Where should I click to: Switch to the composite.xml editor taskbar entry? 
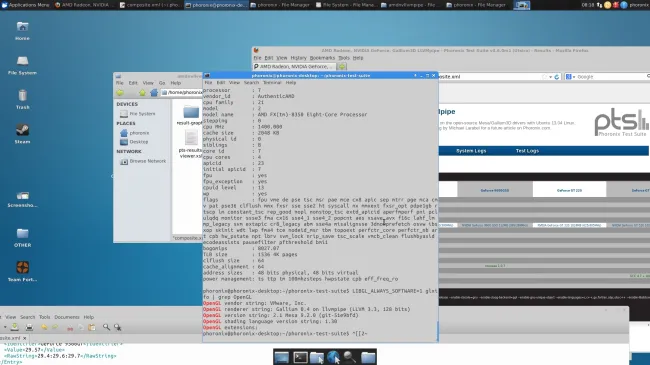(x=150, y=5)
